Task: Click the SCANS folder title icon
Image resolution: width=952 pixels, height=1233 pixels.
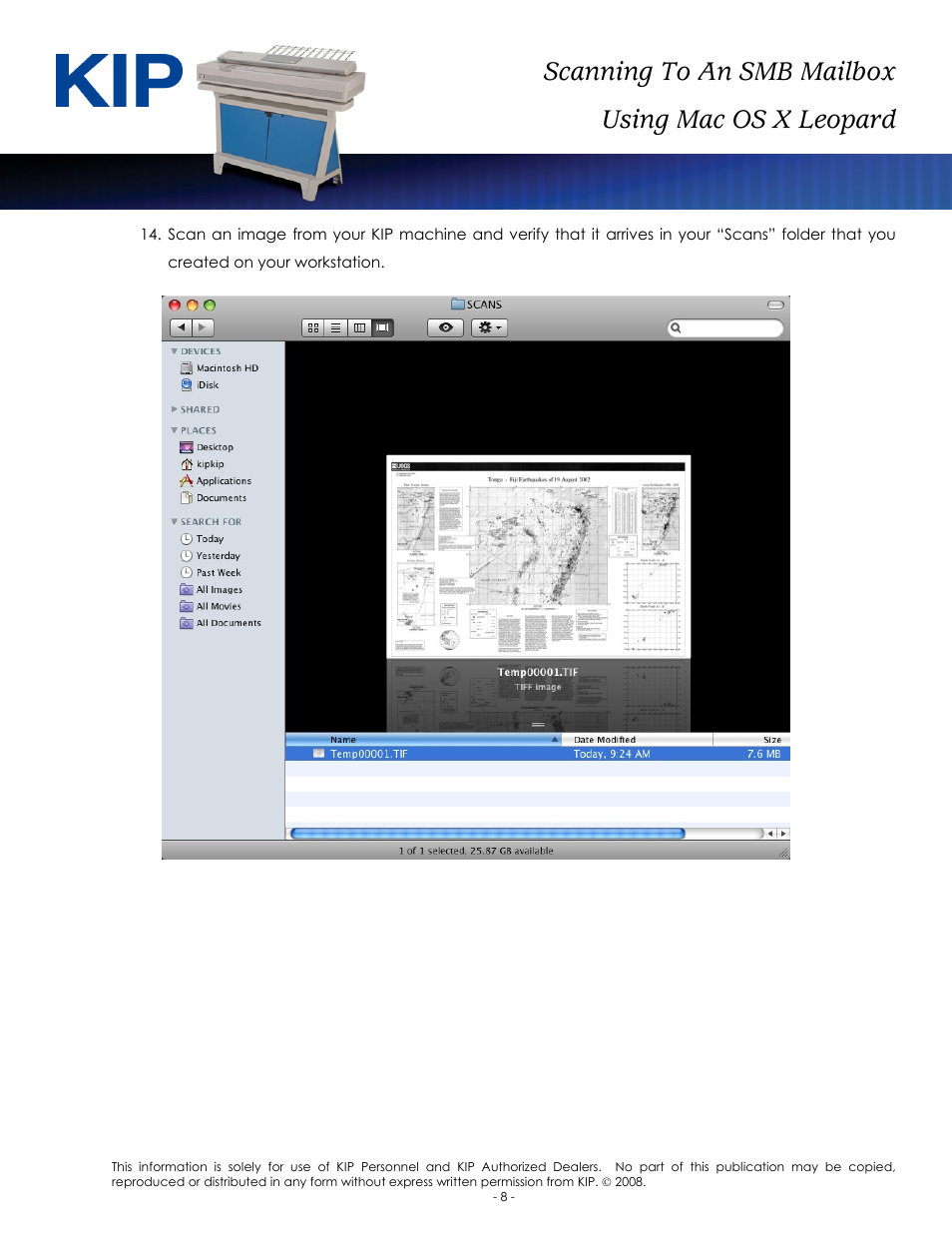Action: point(458,305)
